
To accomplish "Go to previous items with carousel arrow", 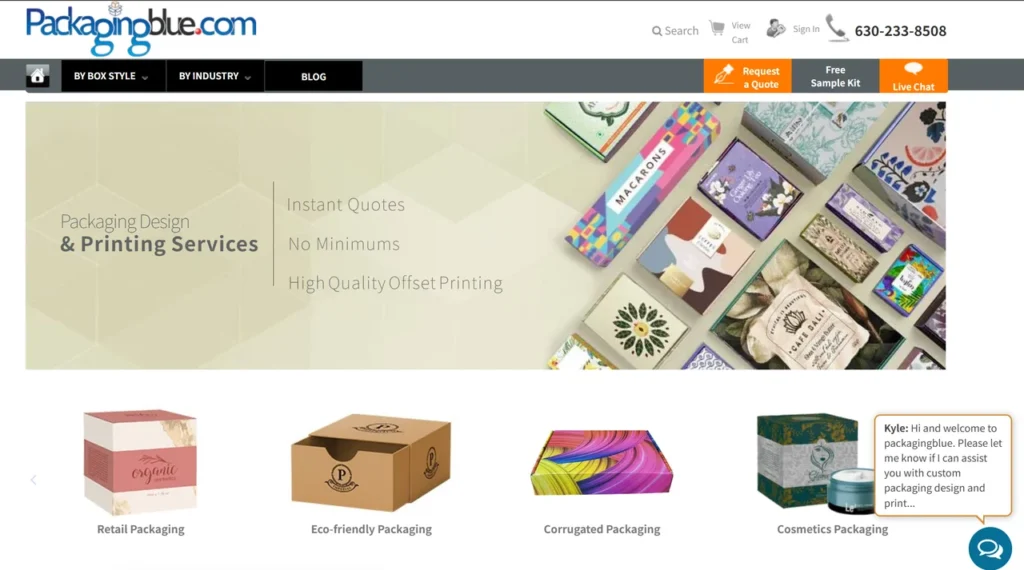I will (33, 480).
